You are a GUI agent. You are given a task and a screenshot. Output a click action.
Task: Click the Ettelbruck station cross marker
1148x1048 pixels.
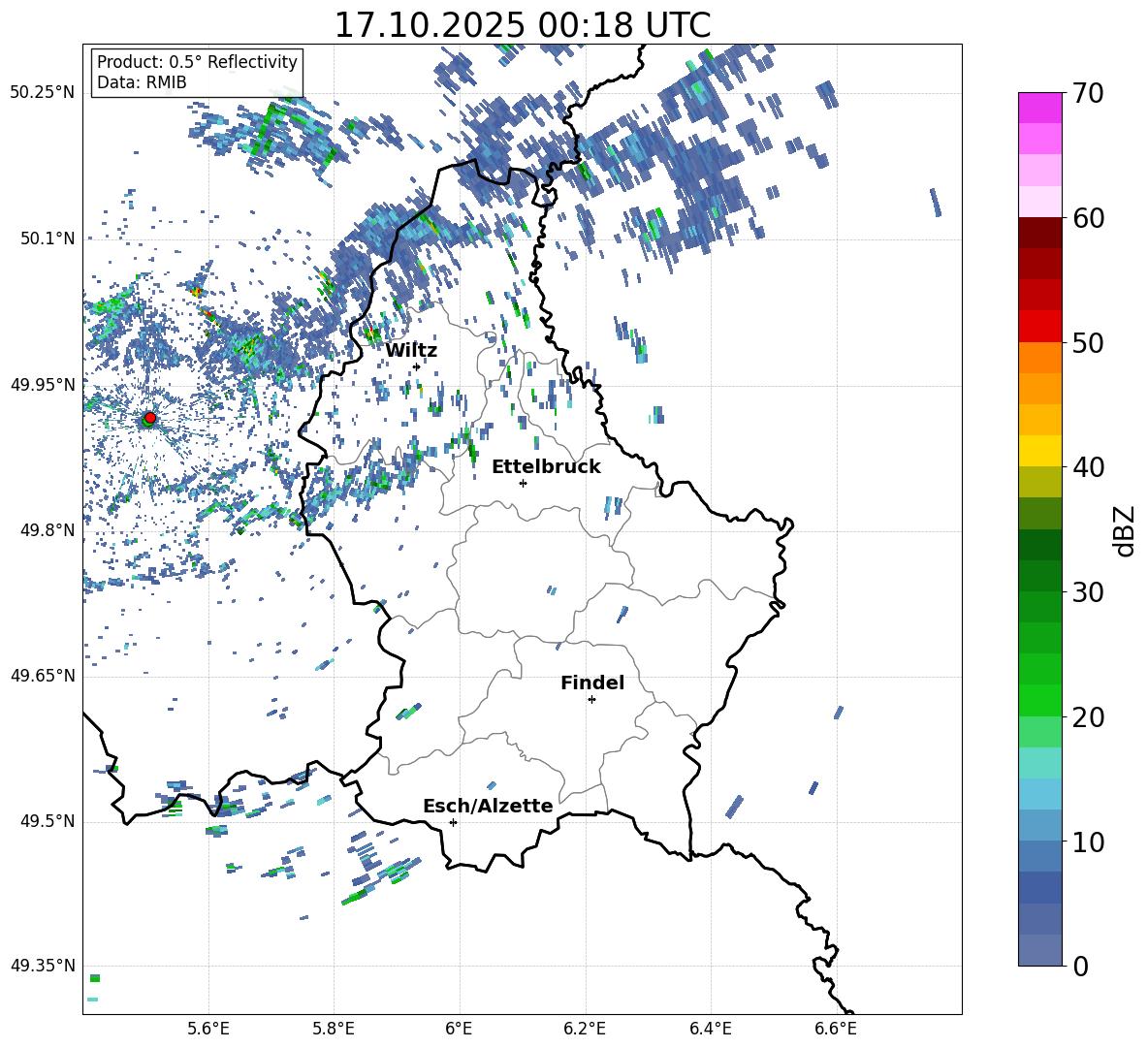click(x=523, y=483)
